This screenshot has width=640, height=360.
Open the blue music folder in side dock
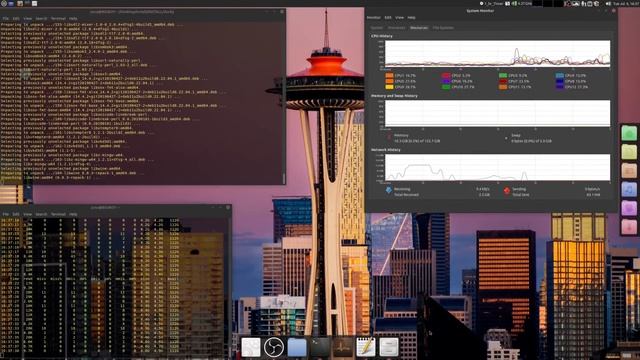point(629,190)
